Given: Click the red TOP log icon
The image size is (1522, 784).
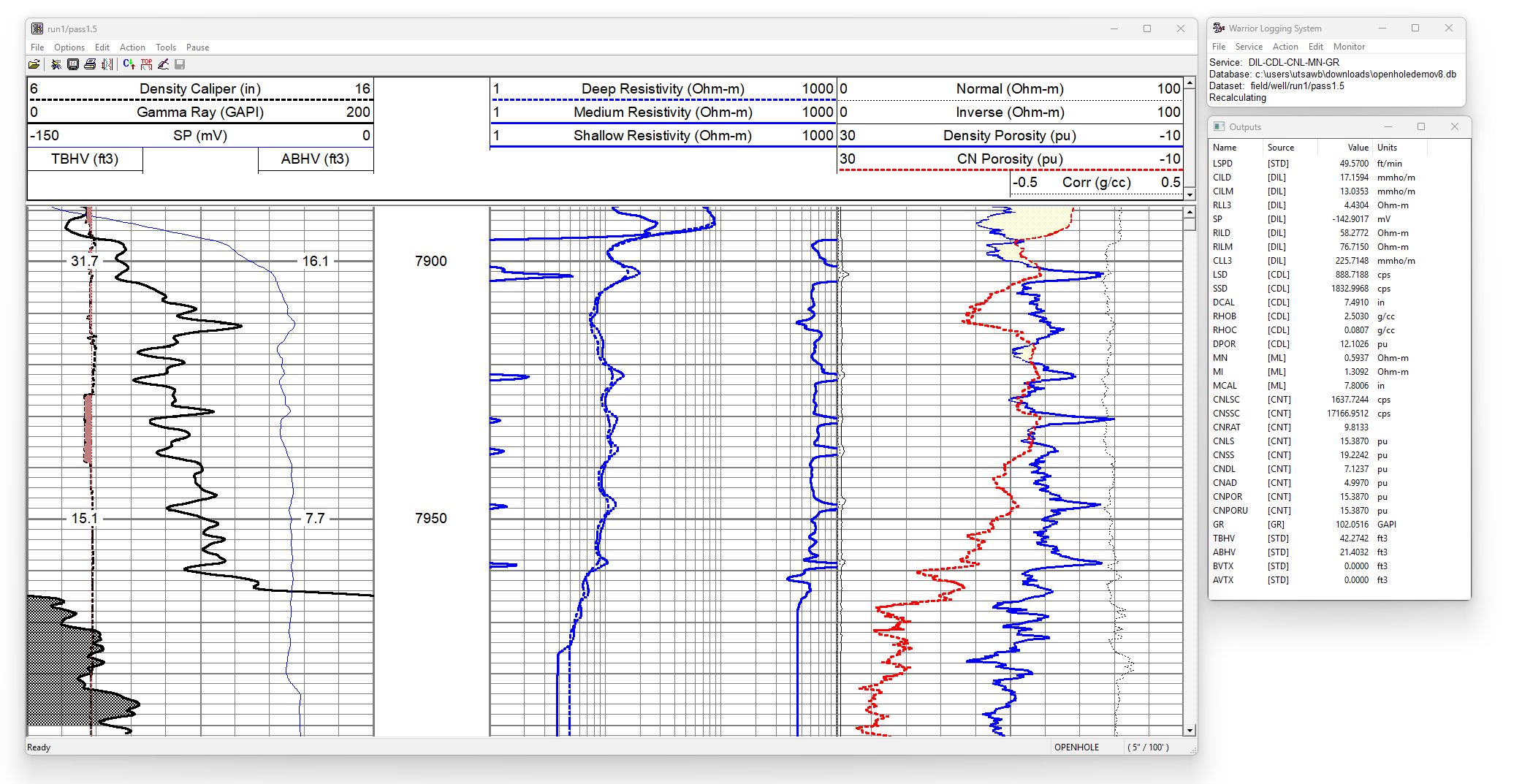Looking at the screenshot, I should 146,64.
